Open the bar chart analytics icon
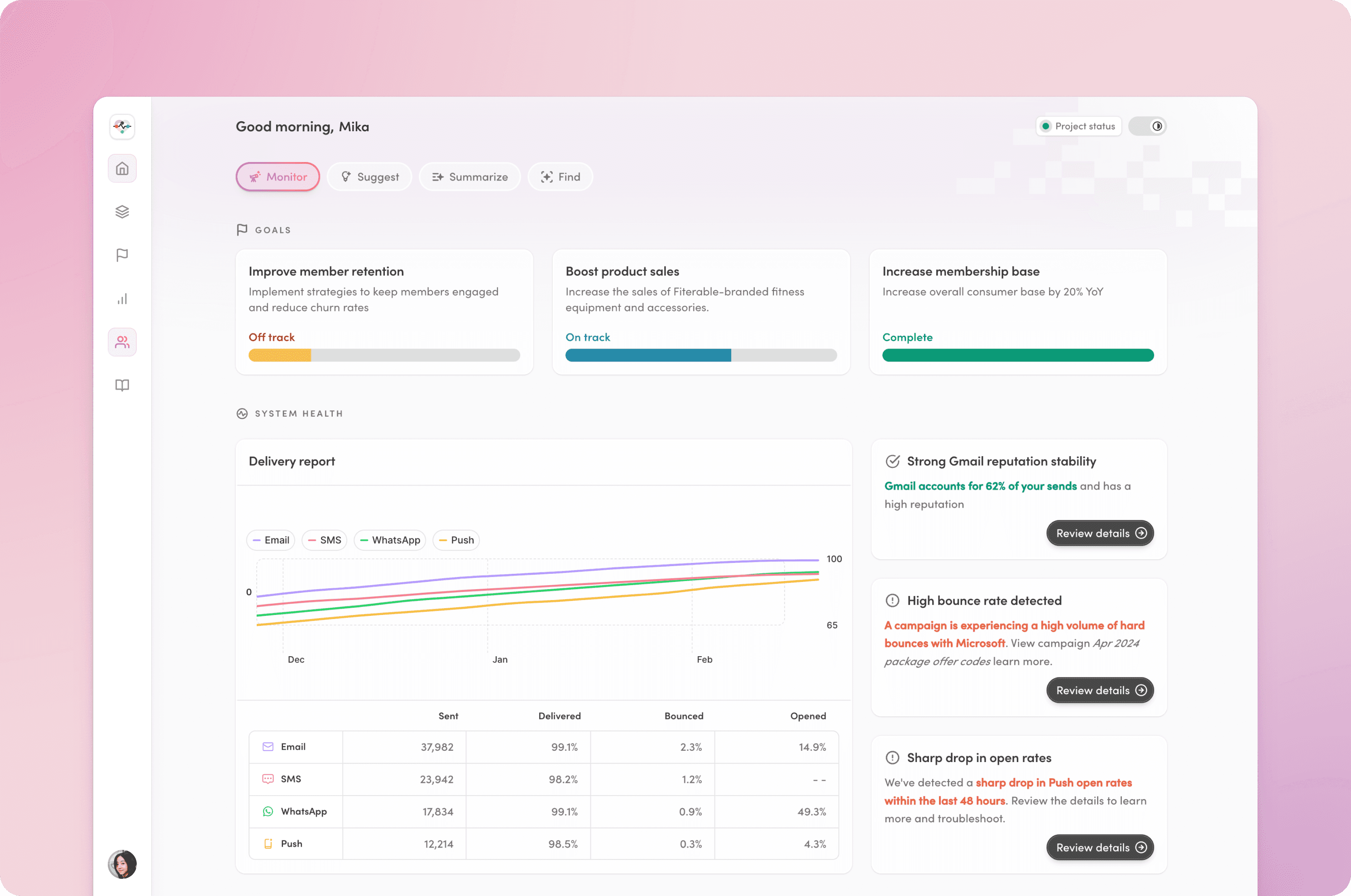This screenshot has height=896, width=1351. tap(122, 299)
